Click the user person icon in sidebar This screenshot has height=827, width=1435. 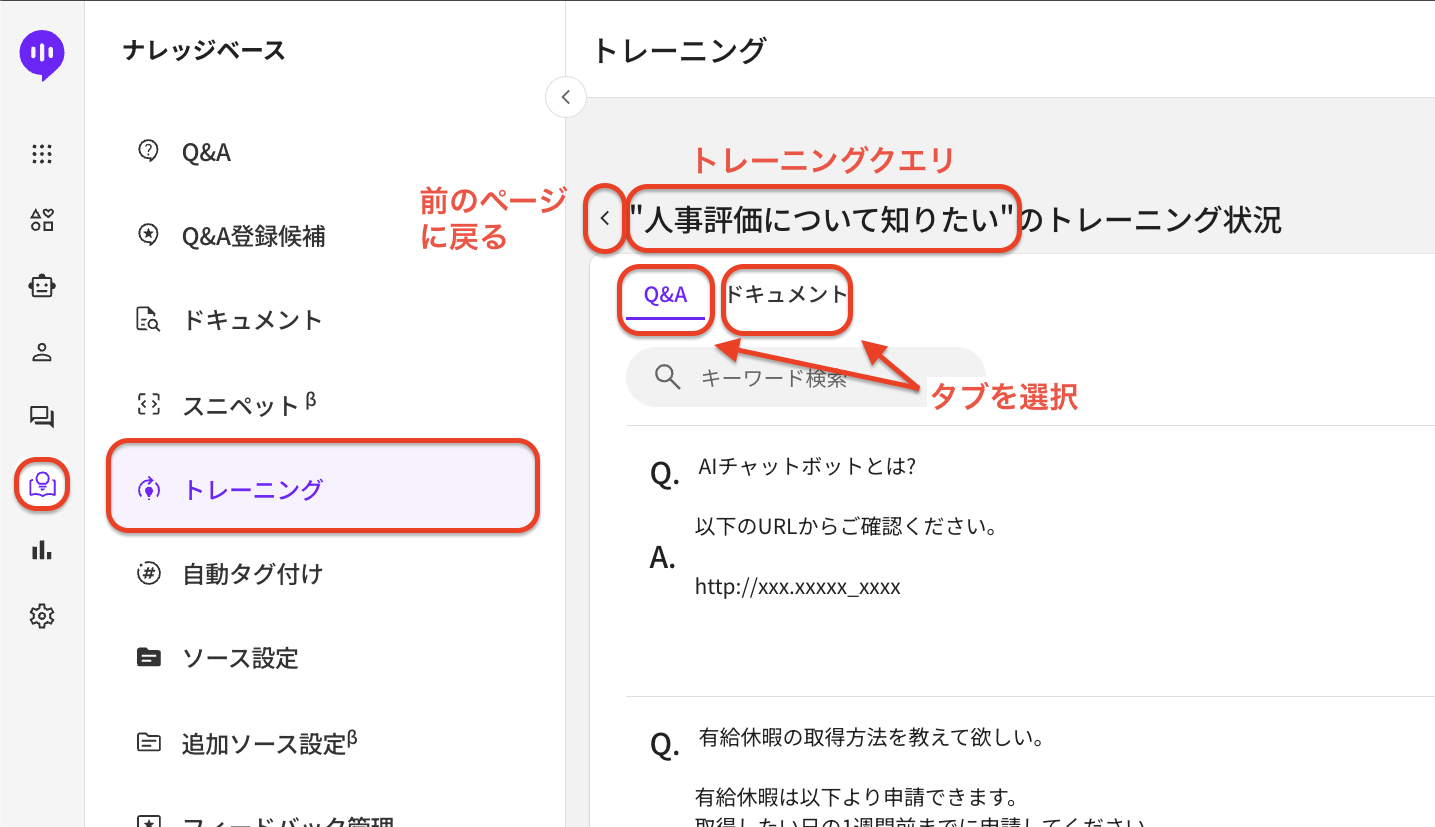(x=42, y=352)
